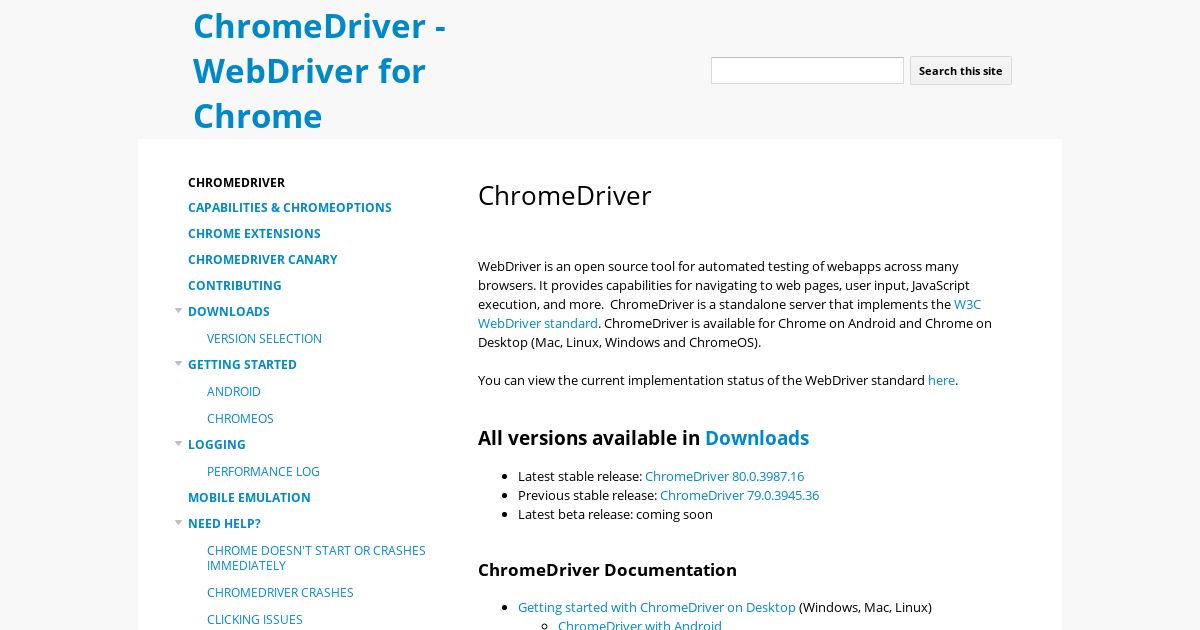This screenshot has width=1200, height=630.
Task: Open Getting started with ChromeDriver on Desktop
Action: (x=657, y=607)
